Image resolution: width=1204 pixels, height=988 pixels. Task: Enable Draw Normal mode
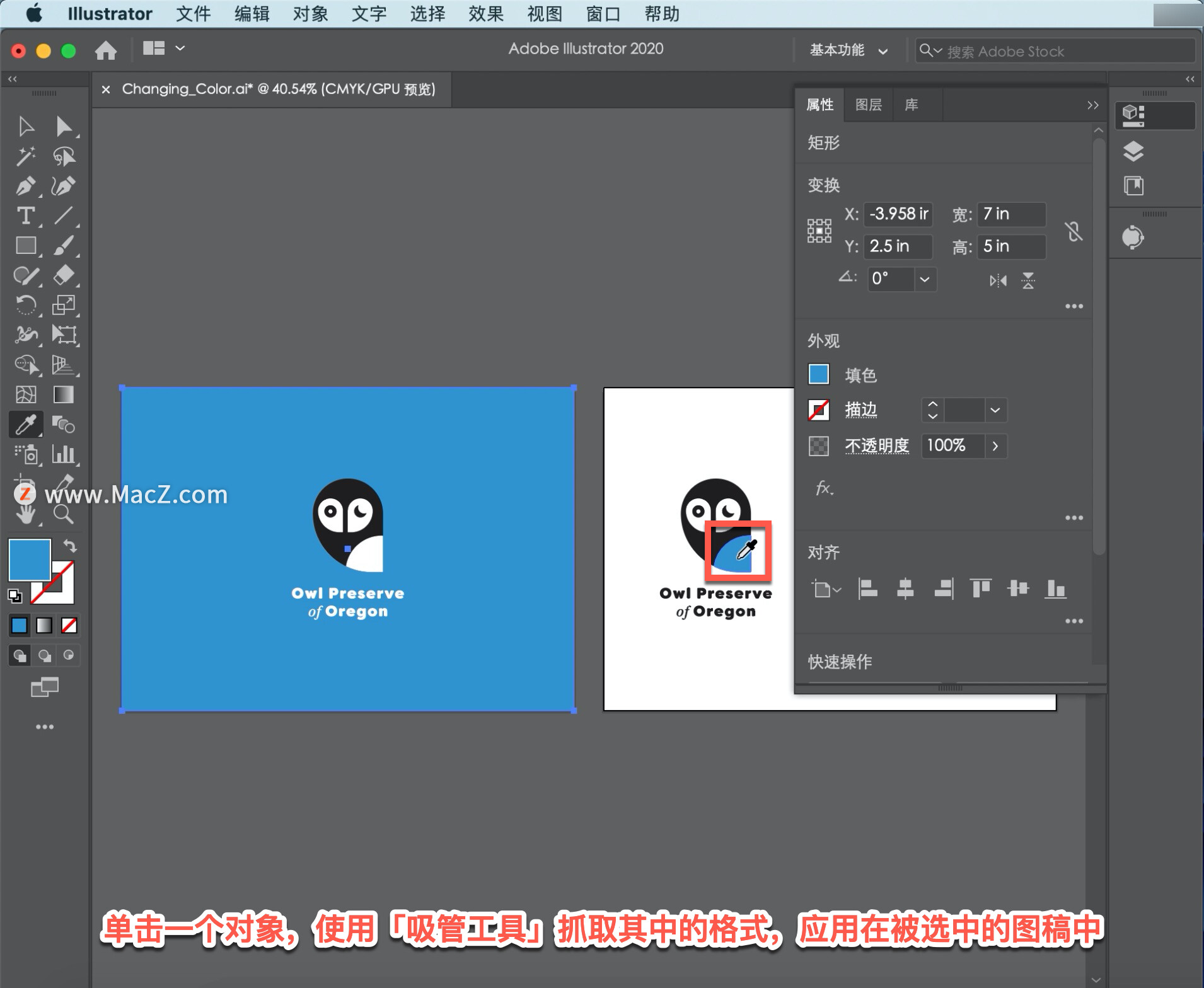pyautogui.click(x=20, y=655)
